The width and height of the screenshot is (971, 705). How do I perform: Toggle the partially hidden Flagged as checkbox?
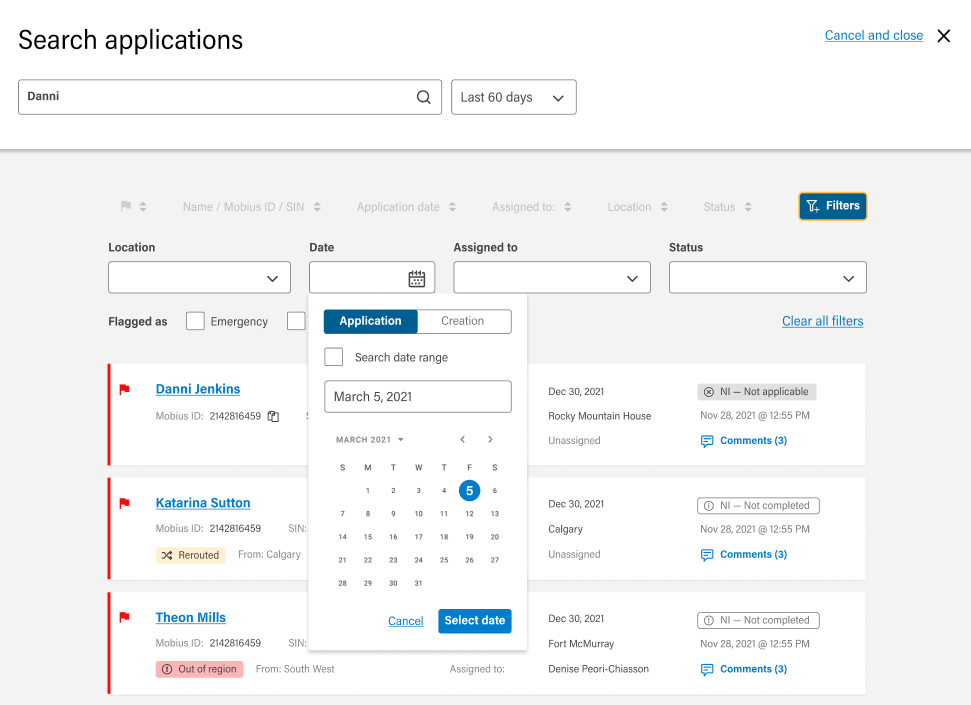coord(296,321)
